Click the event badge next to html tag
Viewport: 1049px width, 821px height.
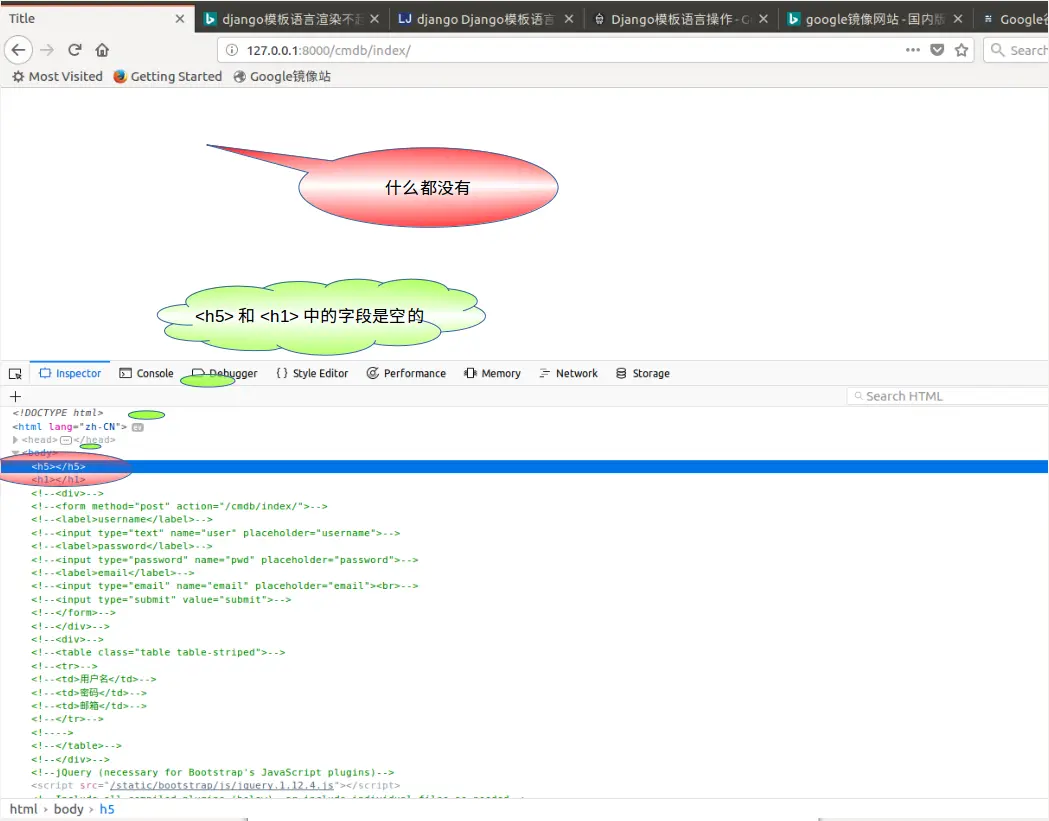point(137,427)
